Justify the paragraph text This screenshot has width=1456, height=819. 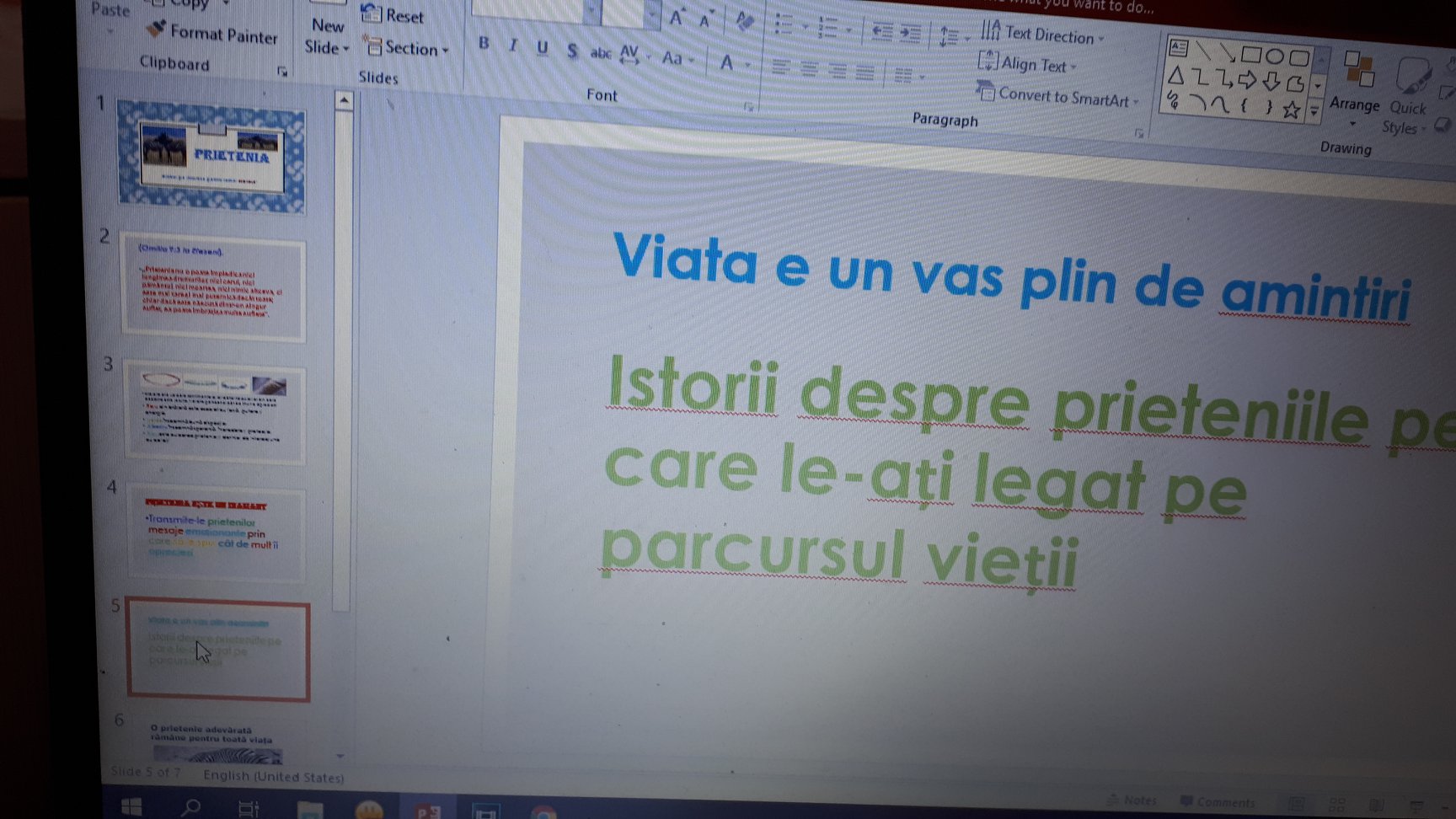point(864,72)
